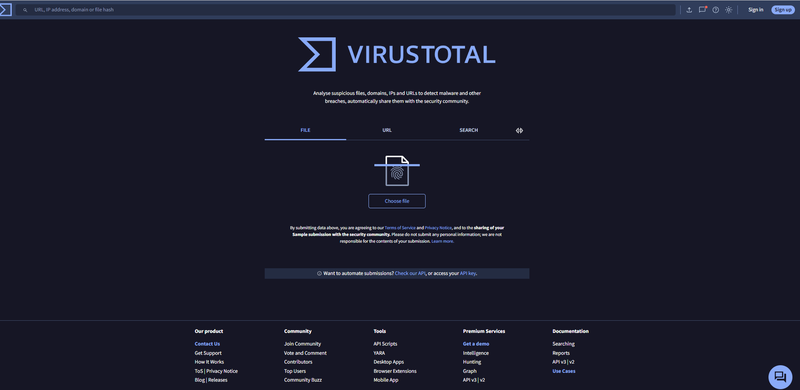This screenshot has width=800, height=390.
Task: Click the Community footer heading
Action: tap(298, 331)
